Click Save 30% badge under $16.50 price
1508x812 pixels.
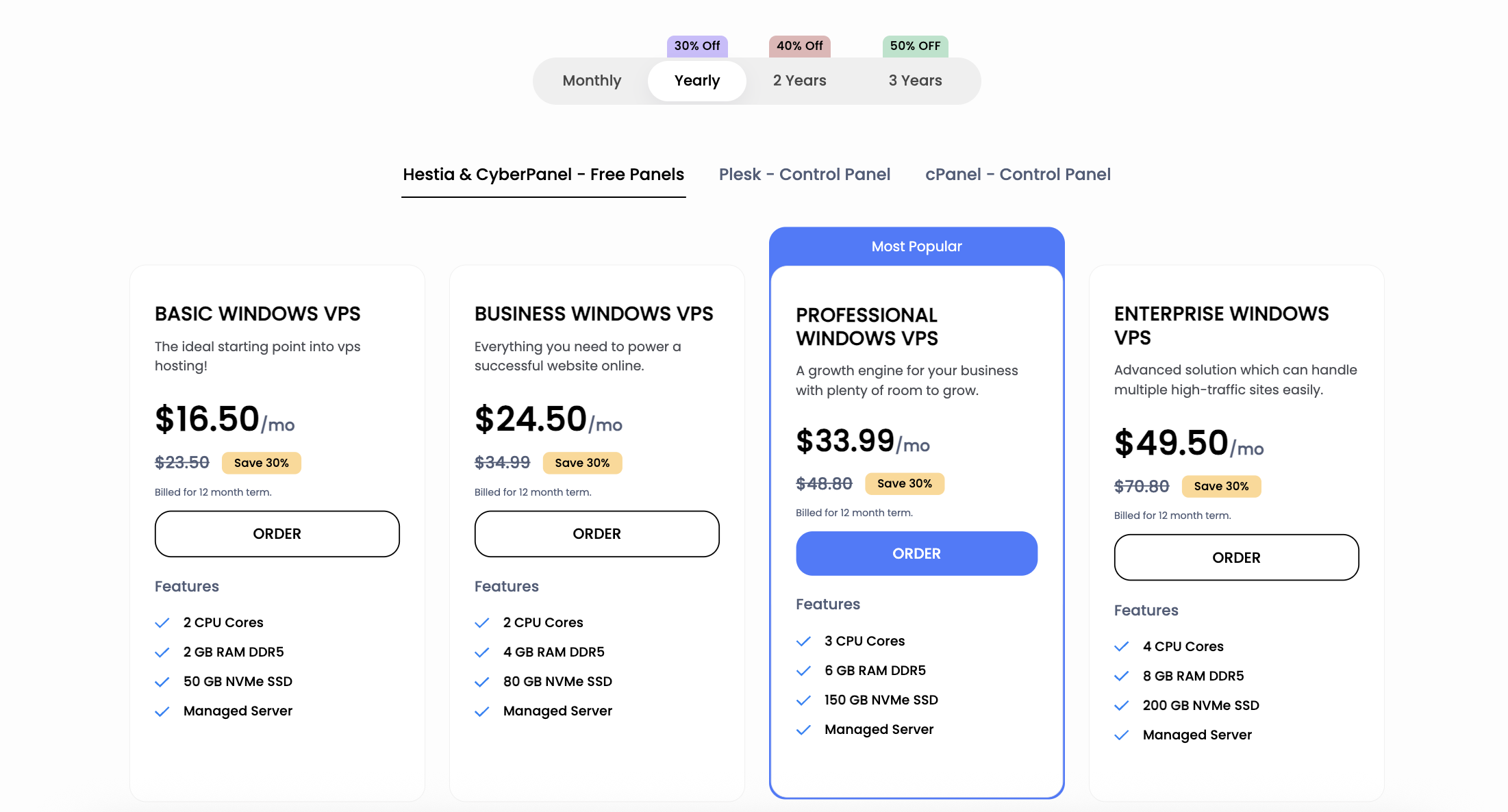tap(261, 463)
